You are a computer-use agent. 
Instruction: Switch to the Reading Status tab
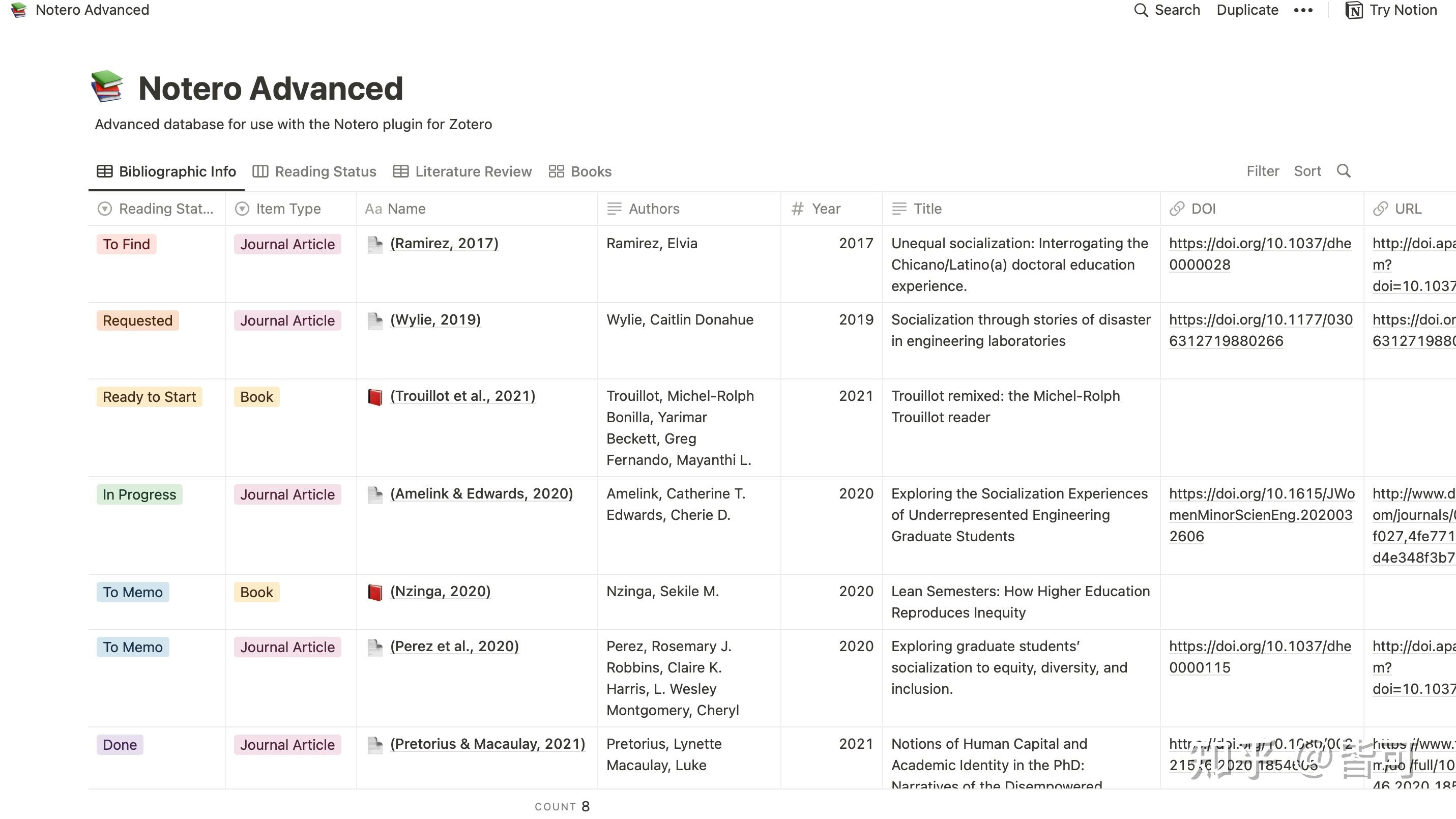pos(325,171)
